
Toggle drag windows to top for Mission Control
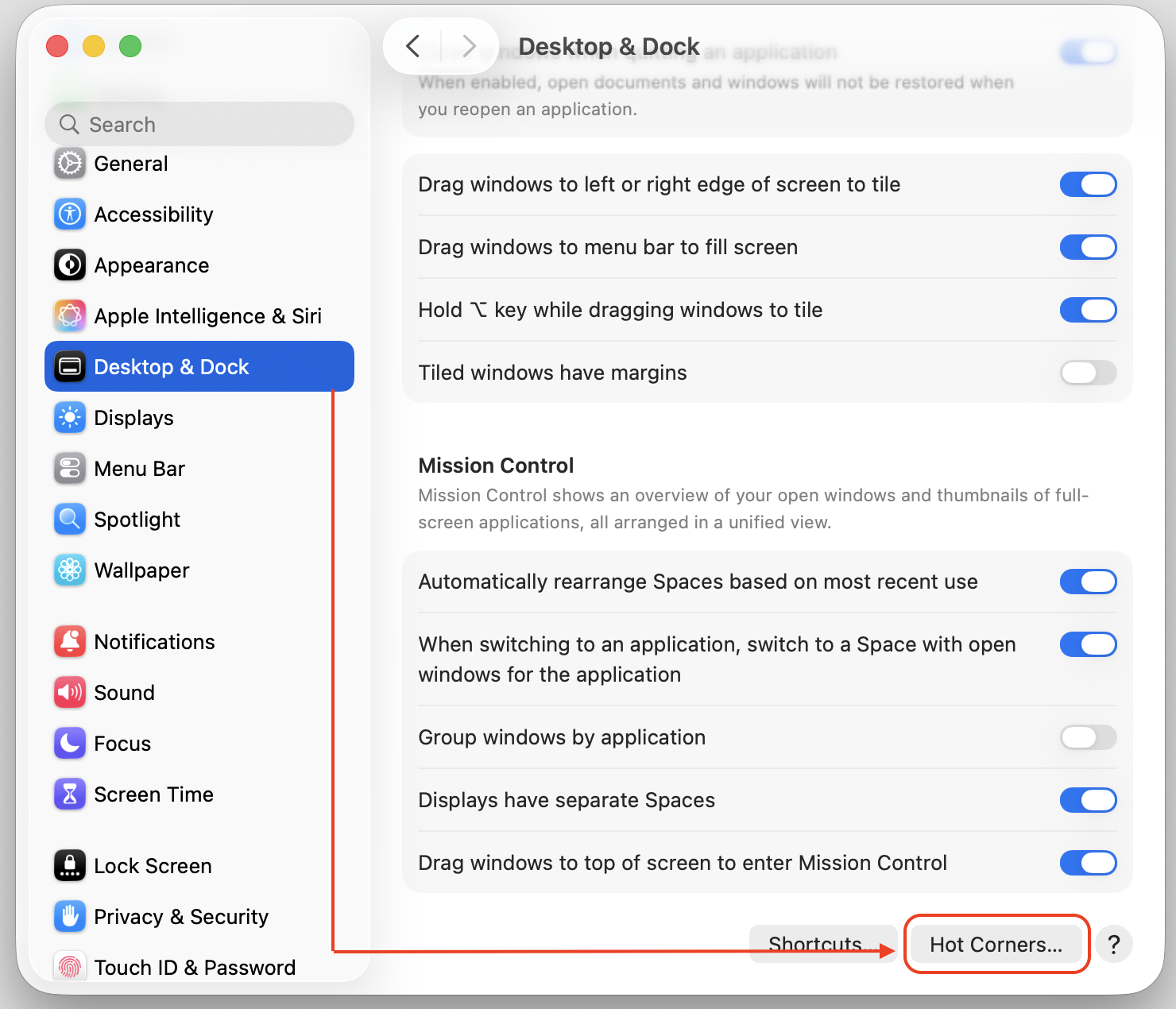click(x=1089, y=863)
